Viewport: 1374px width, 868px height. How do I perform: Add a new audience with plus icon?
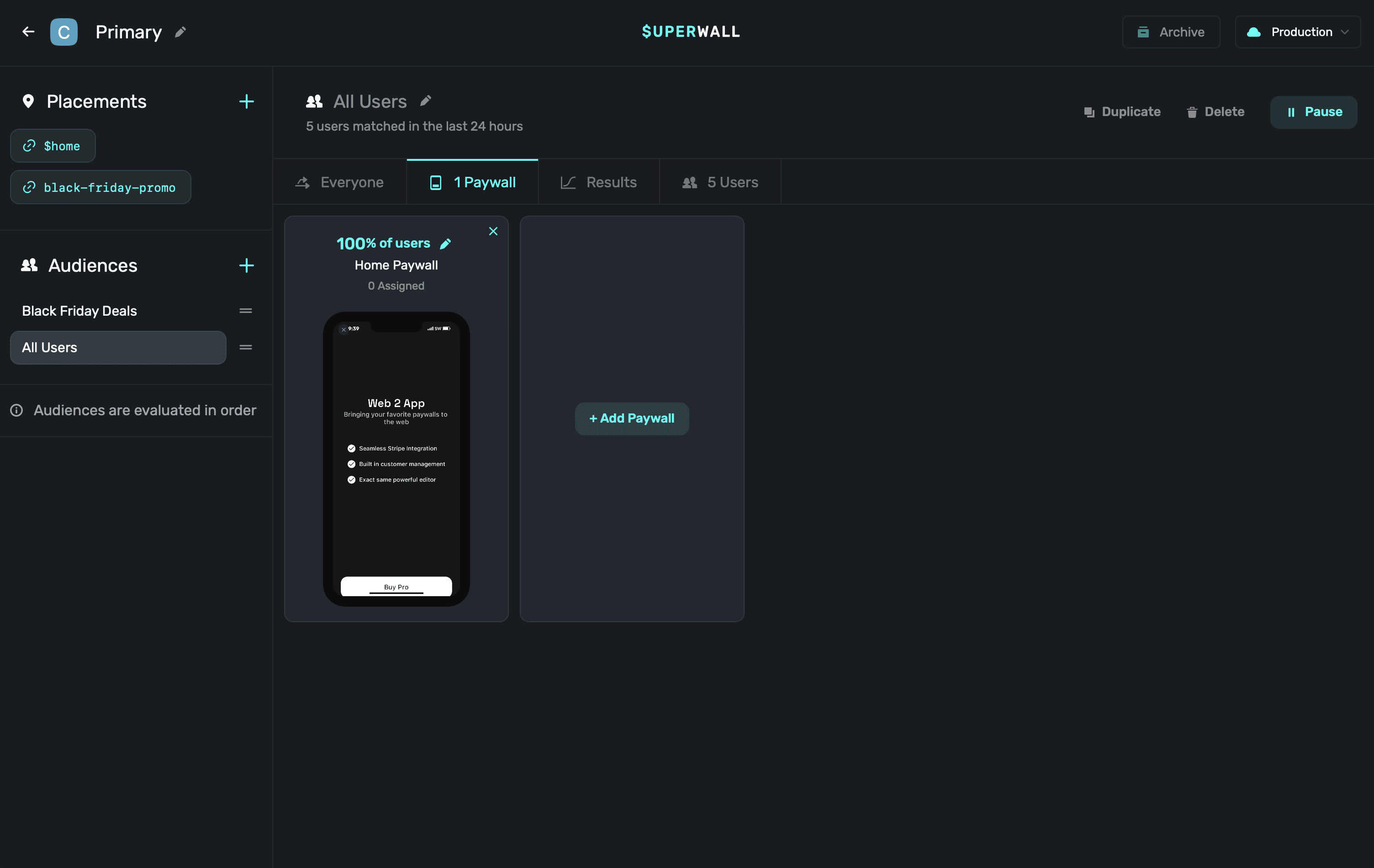(x=247, y=265)
